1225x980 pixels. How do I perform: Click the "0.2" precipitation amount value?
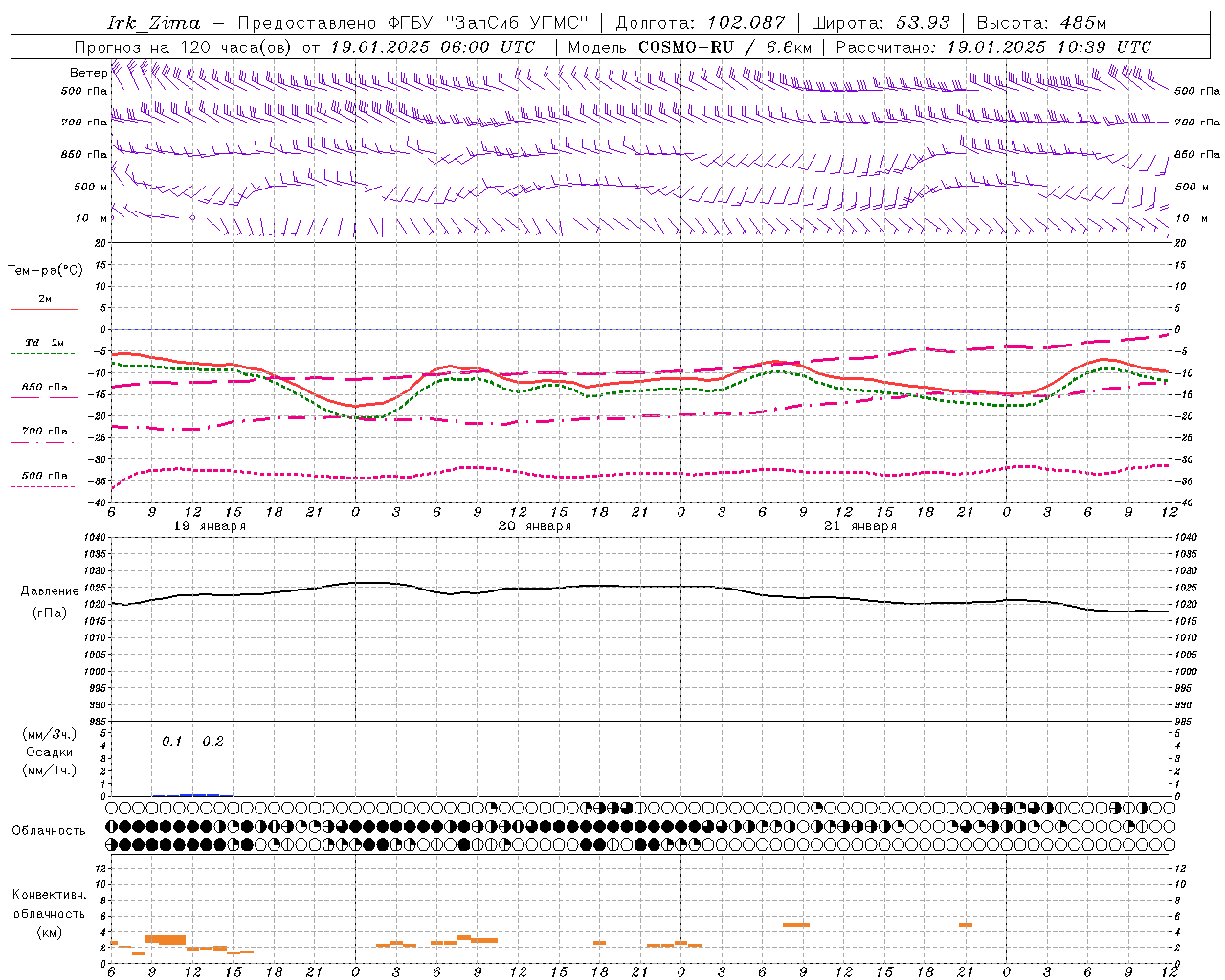(212, 741)
